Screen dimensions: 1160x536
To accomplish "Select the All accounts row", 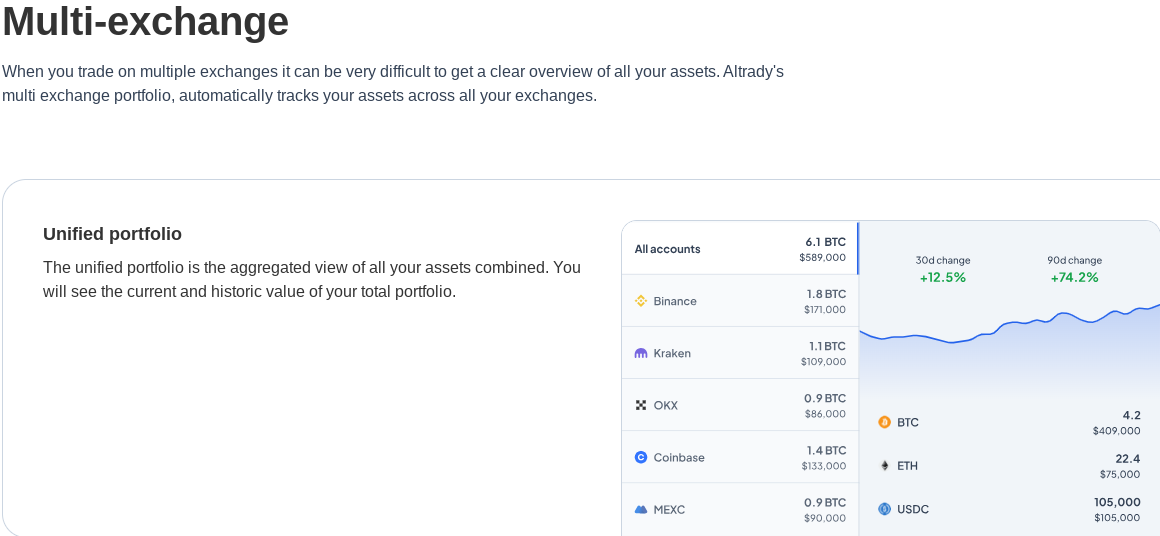I will tap(740, 248).
